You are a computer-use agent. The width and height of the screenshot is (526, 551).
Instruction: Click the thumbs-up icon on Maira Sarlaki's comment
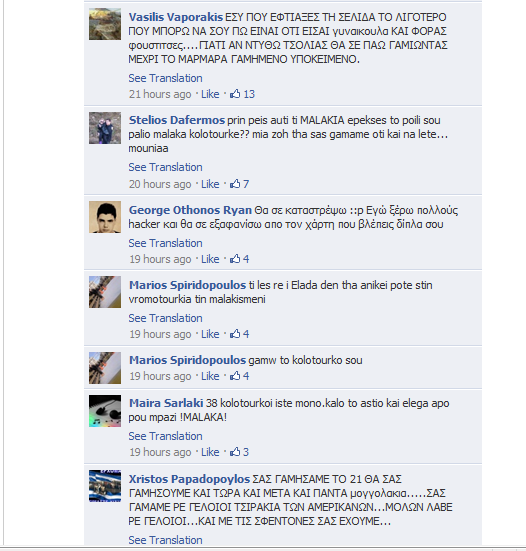235,452
